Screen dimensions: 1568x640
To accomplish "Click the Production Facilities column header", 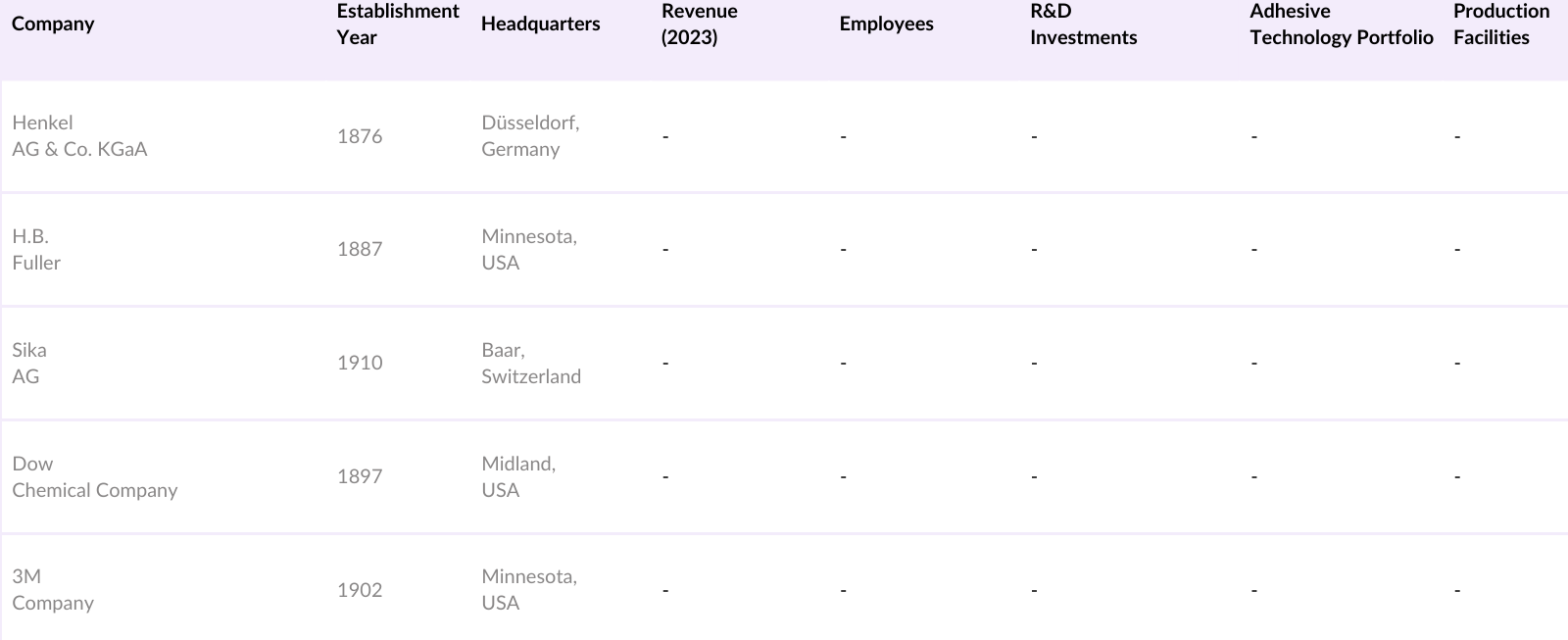I will (x=1500, y=25).
